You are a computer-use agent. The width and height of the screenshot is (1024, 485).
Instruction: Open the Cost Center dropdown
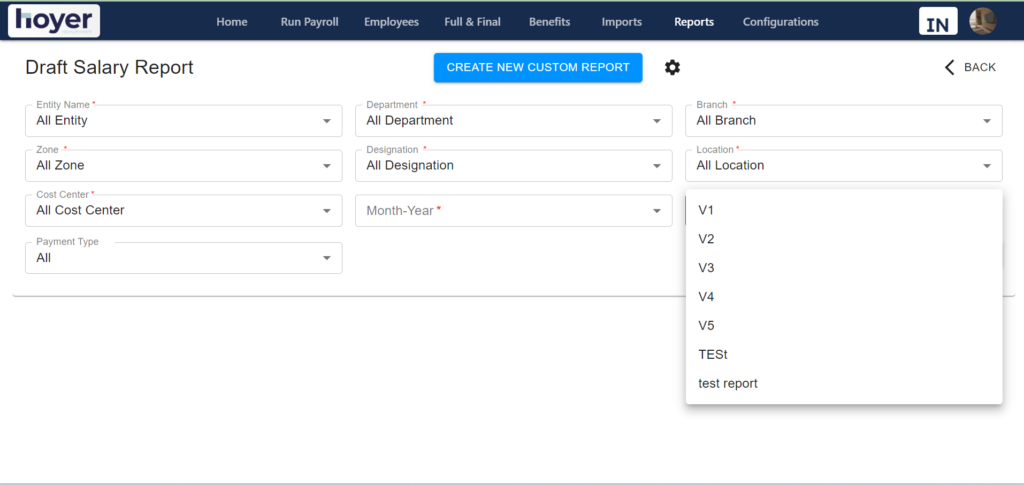[x=184, y=211]
